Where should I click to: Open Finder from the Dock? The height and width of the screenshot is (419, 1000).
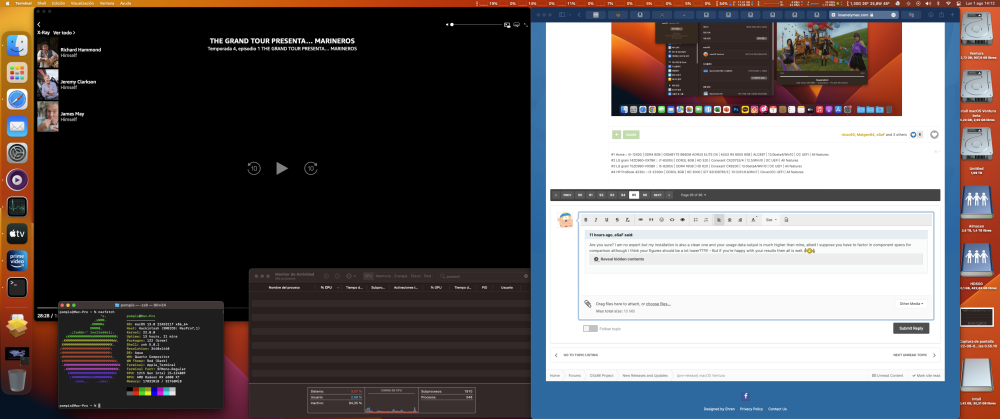[17, 45]
